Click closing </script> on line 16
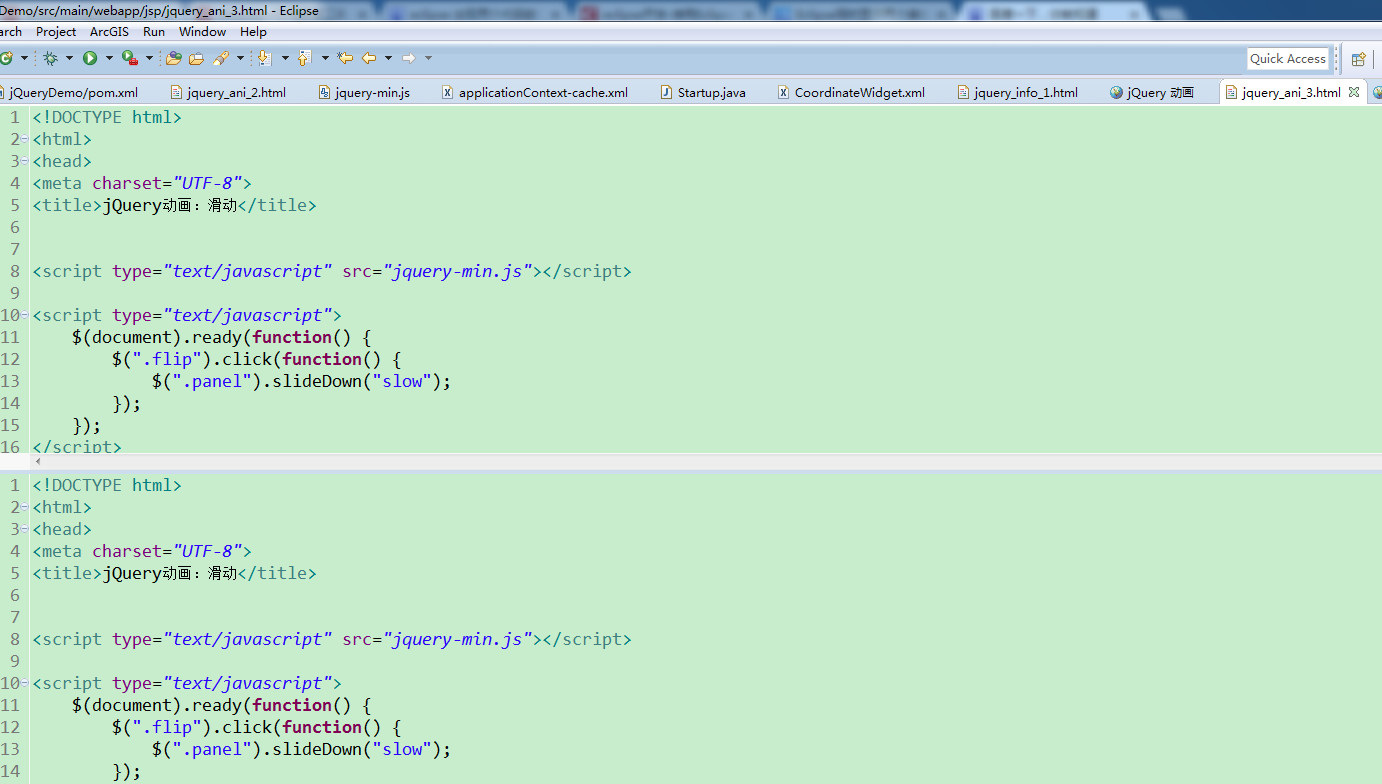The width and height of the screenshot is (1382, 784). (x=77, y=447)
